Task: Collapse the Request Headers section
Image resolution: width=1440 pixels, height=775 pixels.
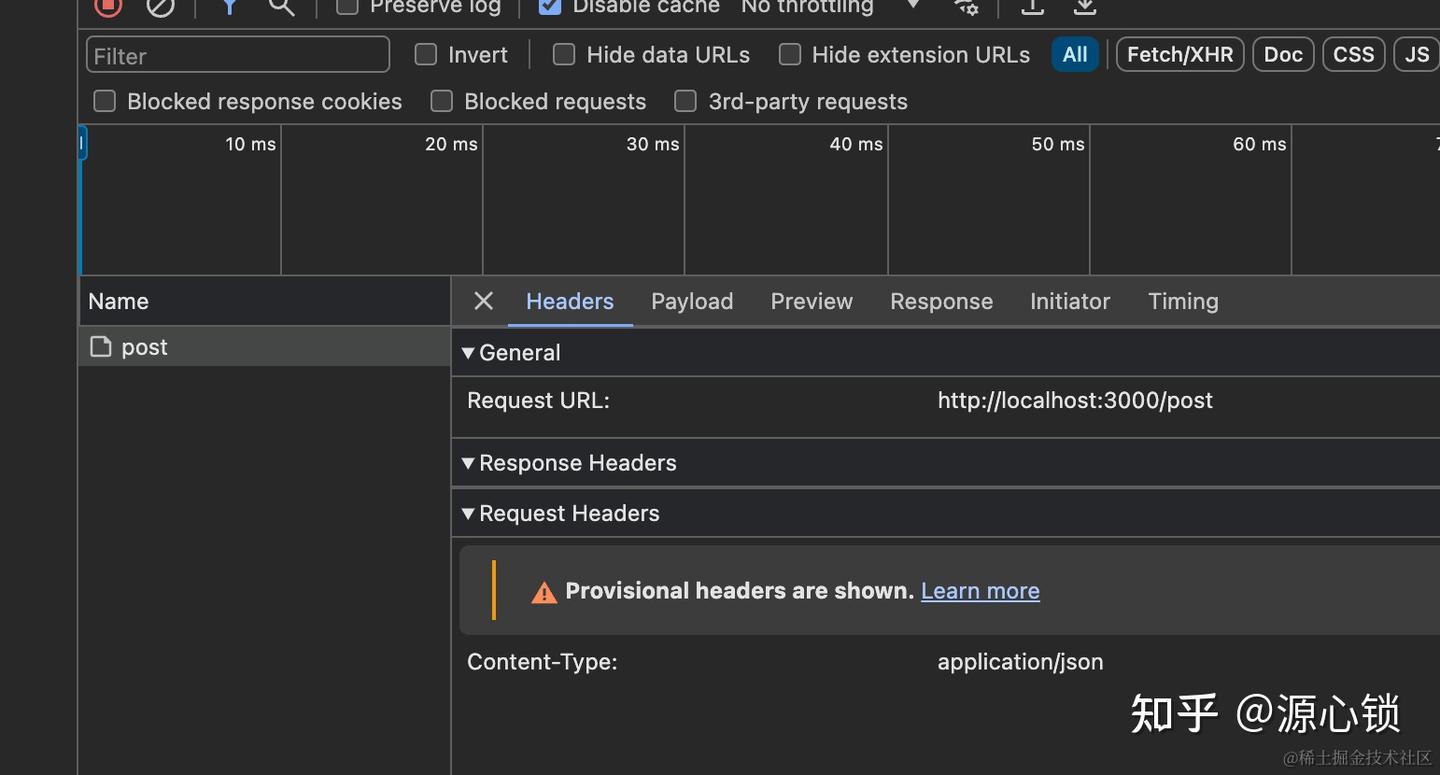Action: tap(467, 513)
